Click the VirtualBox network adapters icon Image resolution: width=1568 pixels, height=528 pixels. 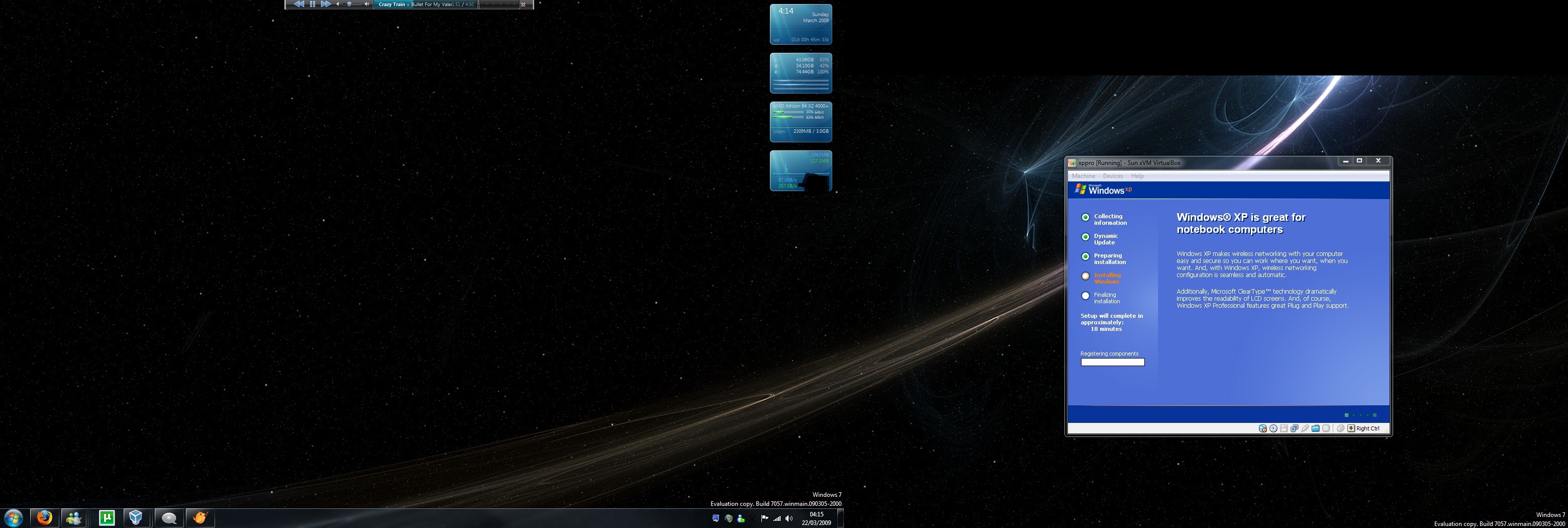[x=1294, y=429]
